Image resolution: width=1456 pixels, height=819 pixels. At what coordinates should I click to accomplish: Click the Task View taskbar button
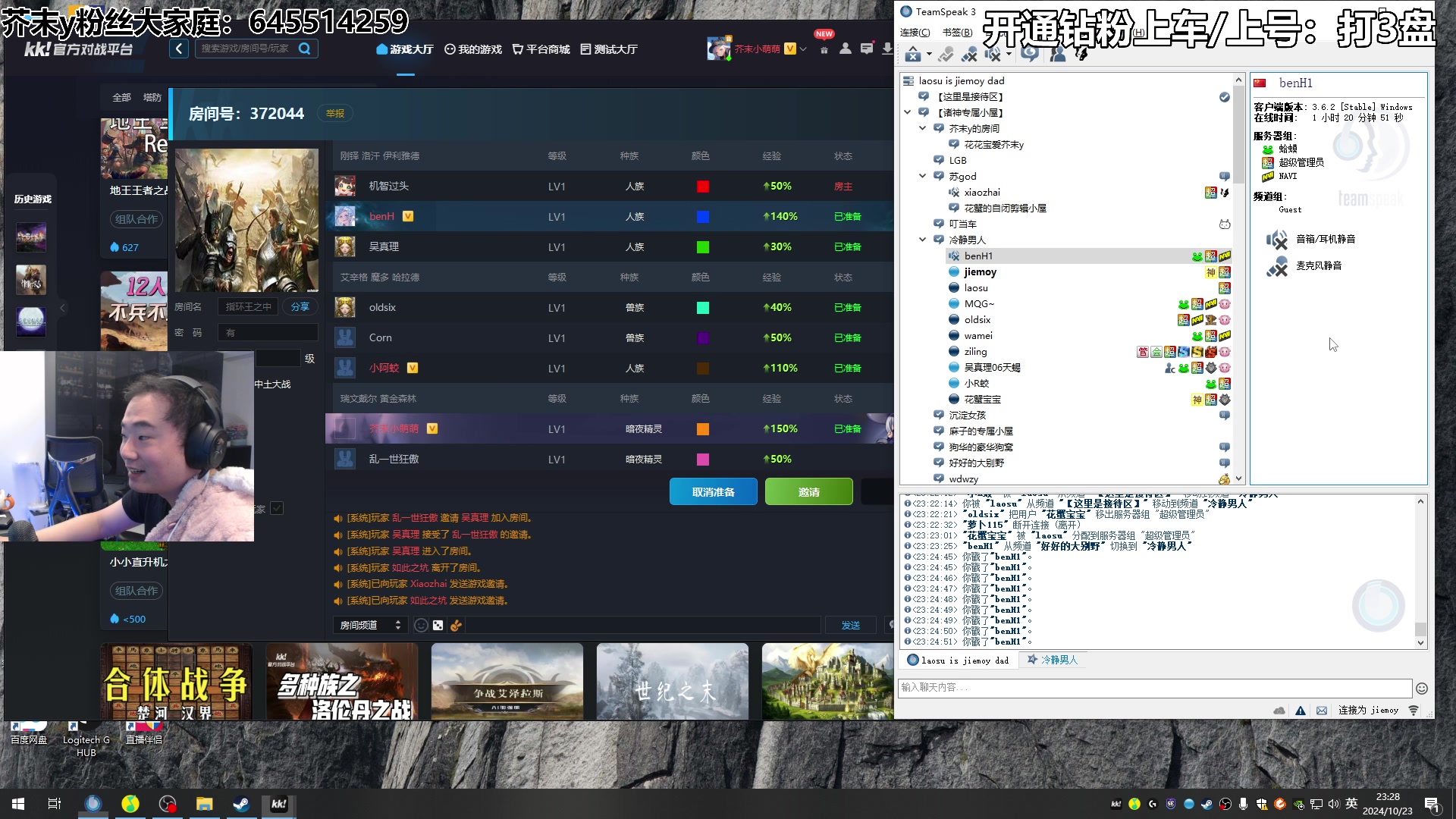tap(55, 804)
